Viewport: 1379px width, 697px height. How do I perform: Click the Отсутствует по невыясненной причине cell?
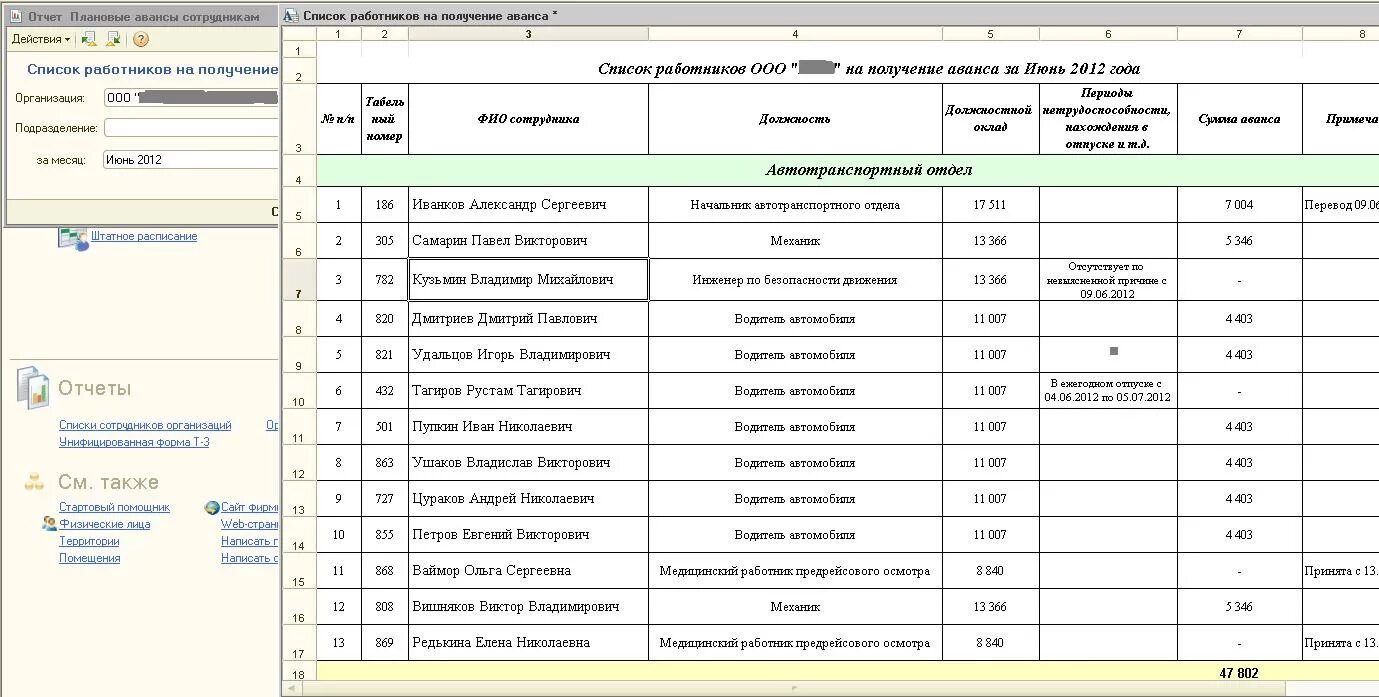[1108, 280]
